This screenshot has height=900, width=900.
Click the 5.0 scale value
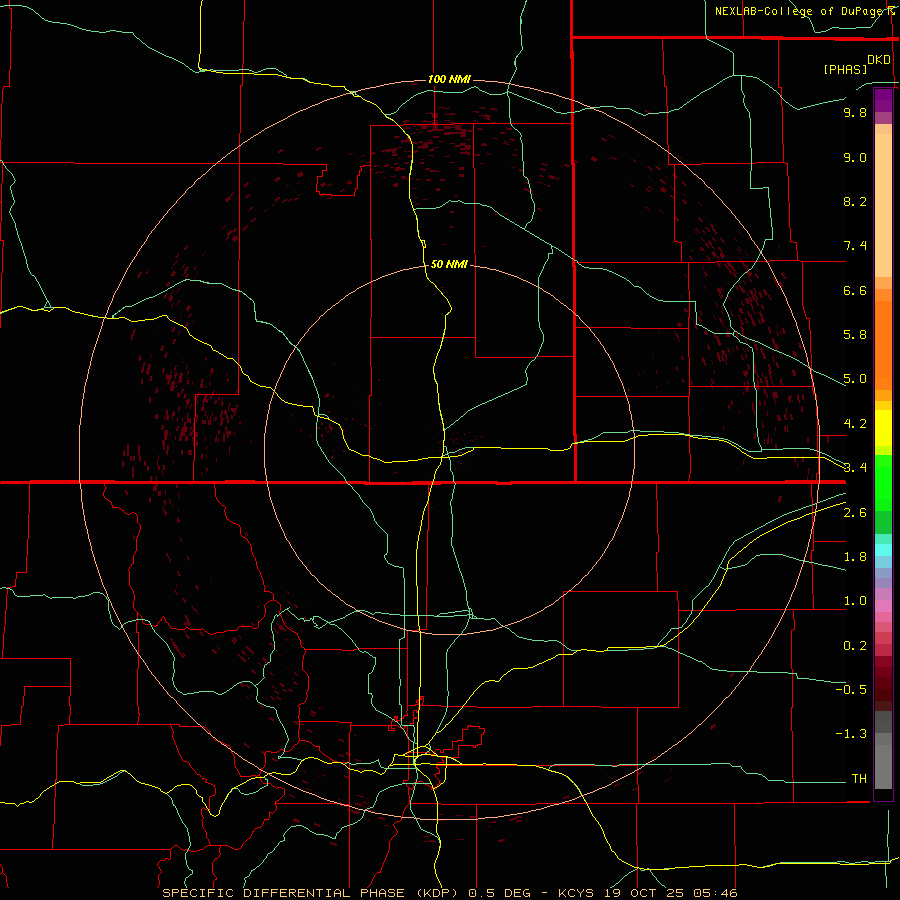pyautogui.click(x=855, y=379)
